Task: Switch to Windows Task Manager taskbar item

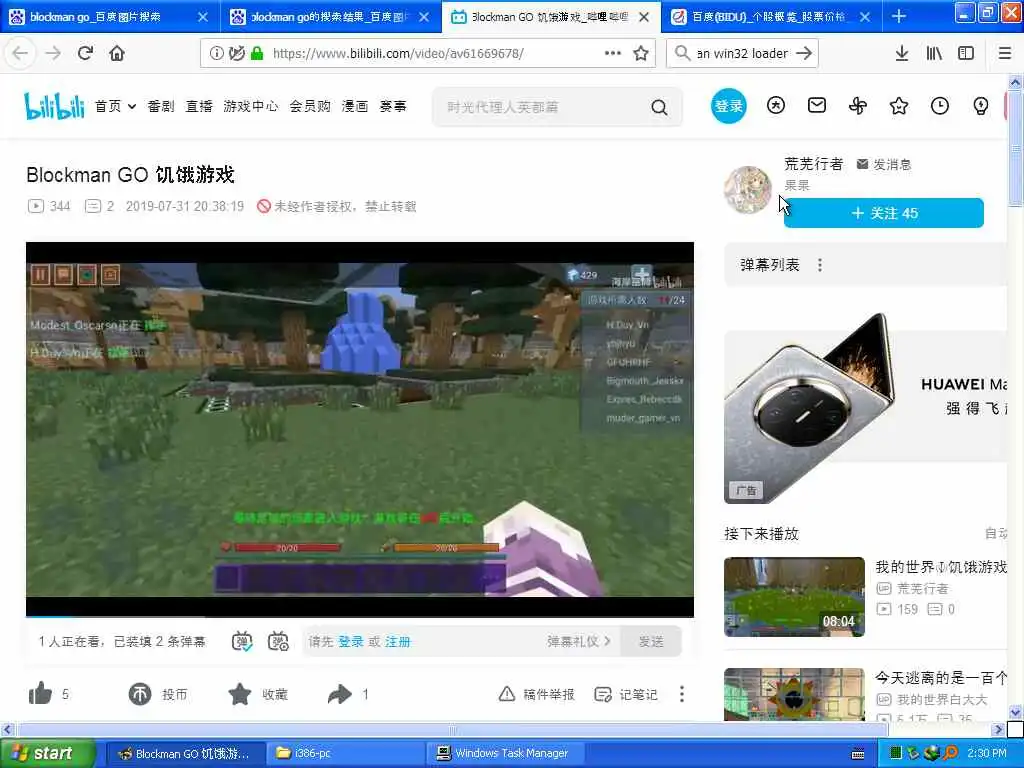Action: [505, 753]
